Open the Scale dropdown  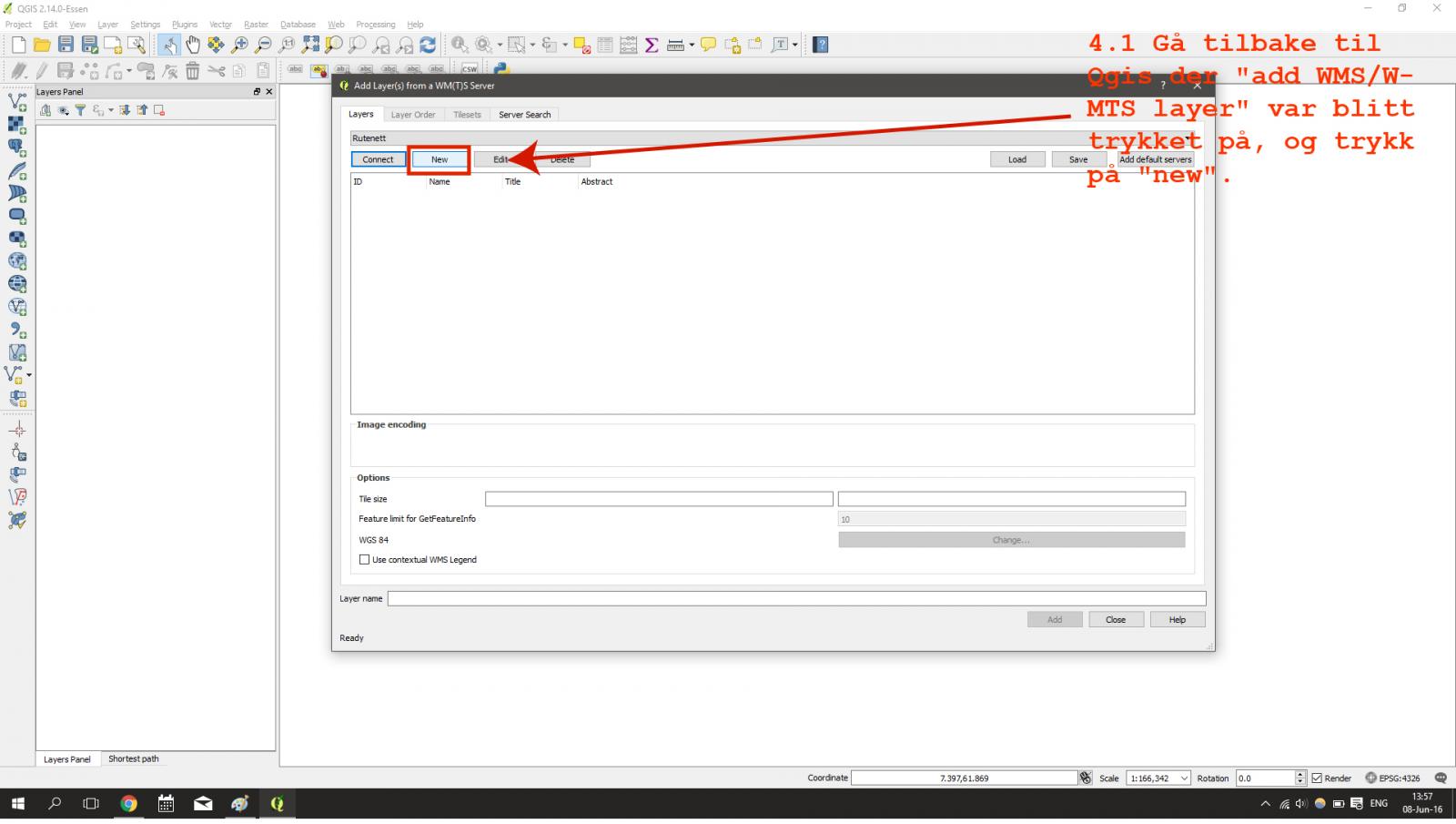point(1184,778)
